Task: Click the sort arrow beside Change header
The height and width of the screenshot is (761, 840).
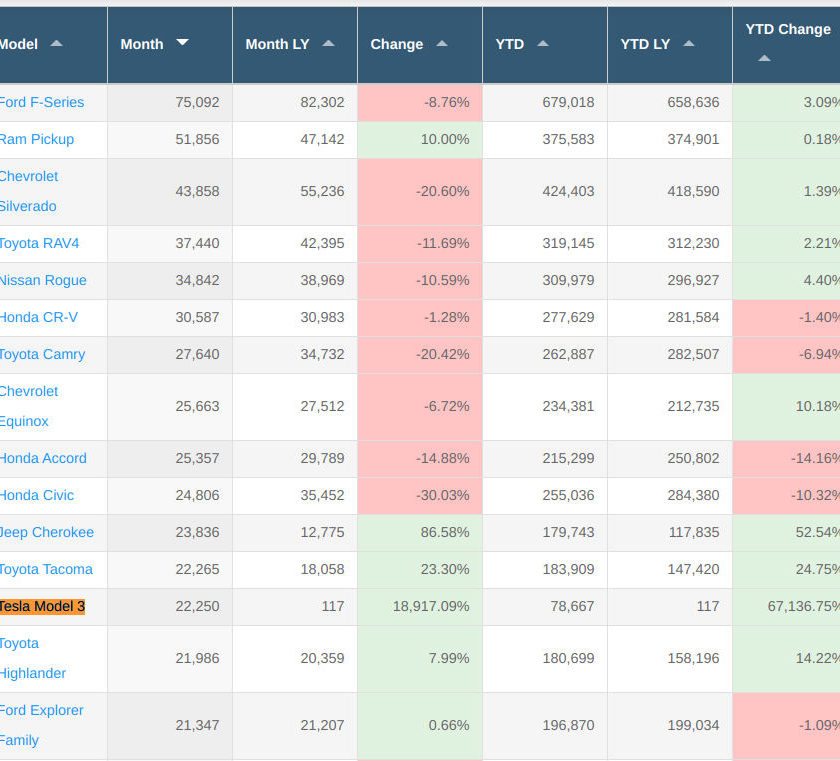Action: pos(442,43)
